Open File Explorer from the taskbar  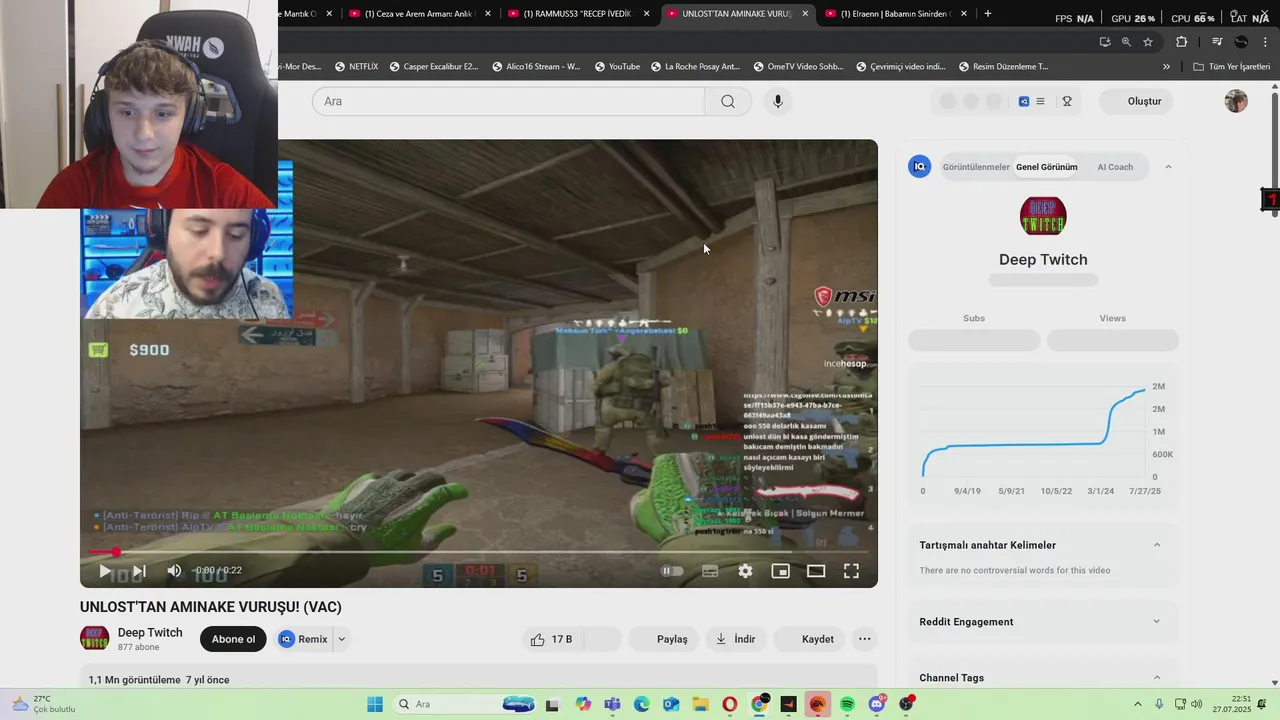(700, 704)
